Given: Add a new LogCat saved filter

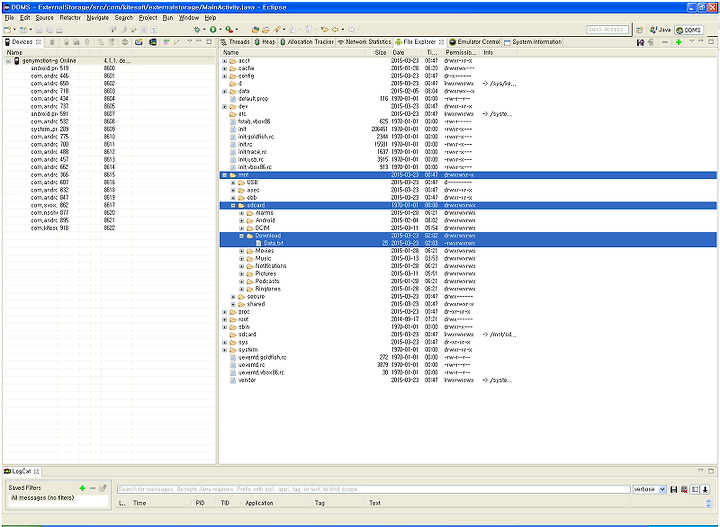Looking at the screenshot, I should (x=82, y=488).
